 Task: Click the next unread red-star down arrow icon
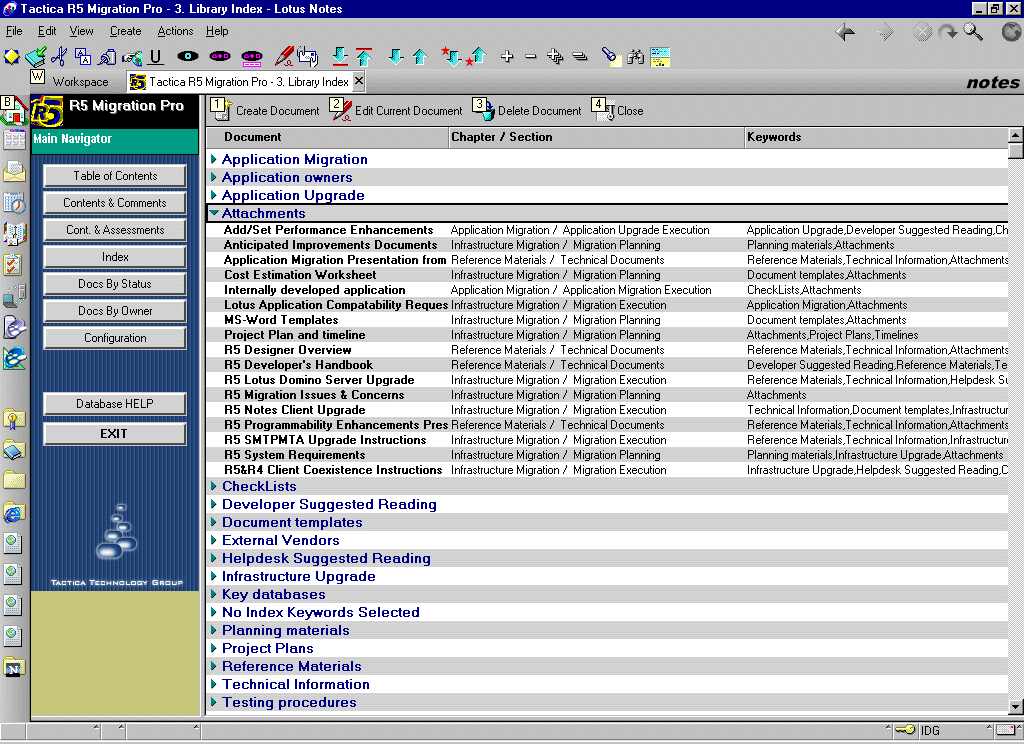(451, 57)
